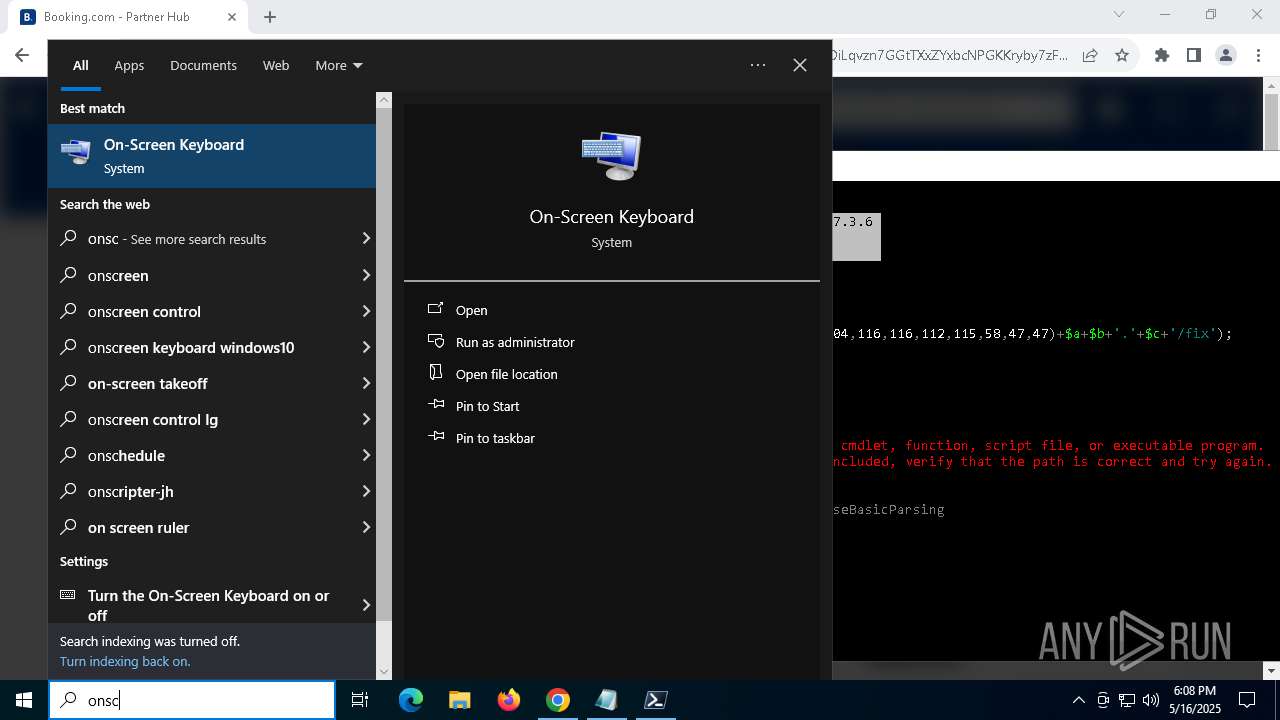Viewport: 1280px width, 720px height.
Task: Open the Windows Start menu
Action: pyautogui.click(x=24, y=700)
